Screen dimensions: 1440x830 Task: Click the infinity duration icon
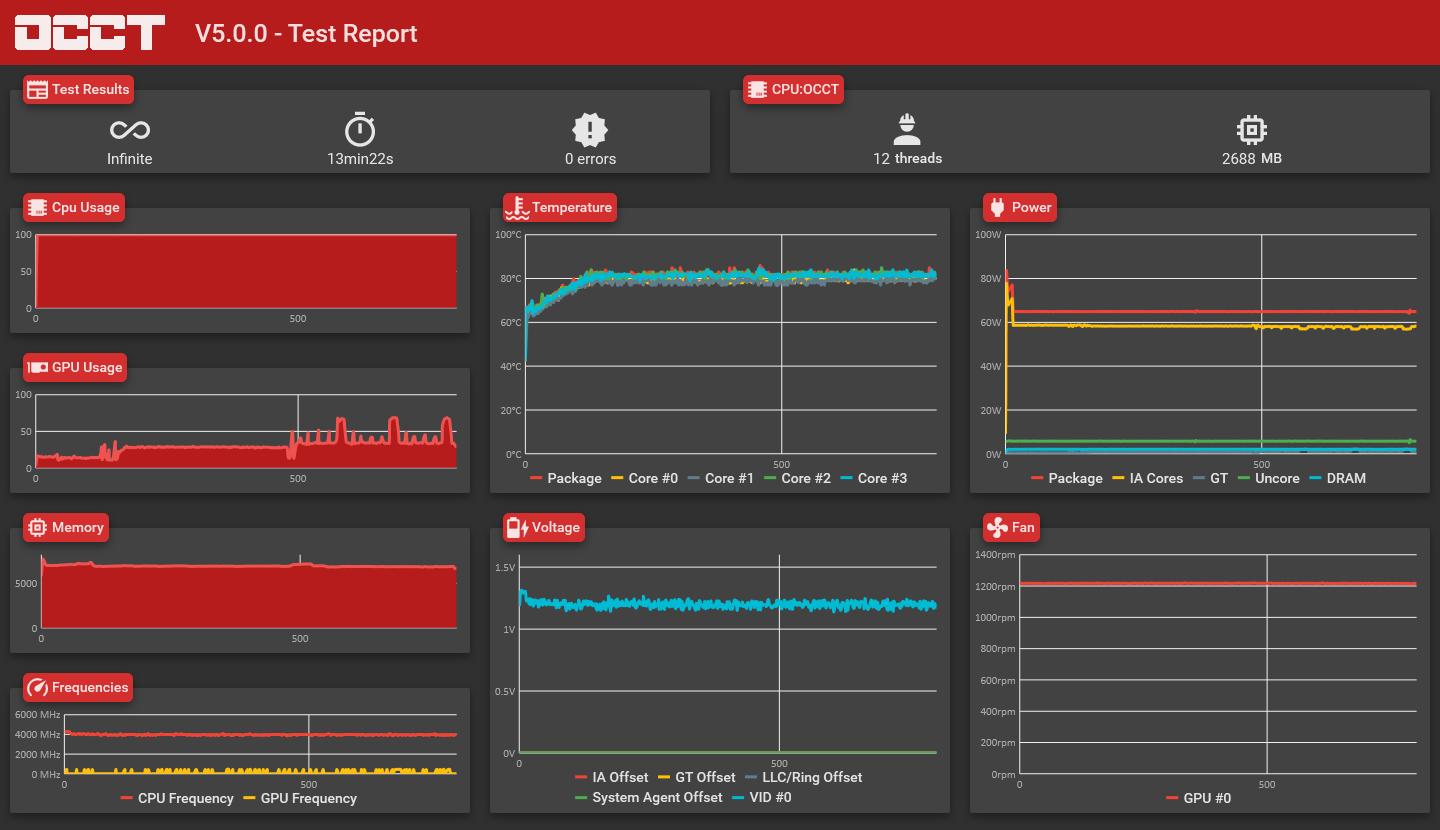coord(130,130)
